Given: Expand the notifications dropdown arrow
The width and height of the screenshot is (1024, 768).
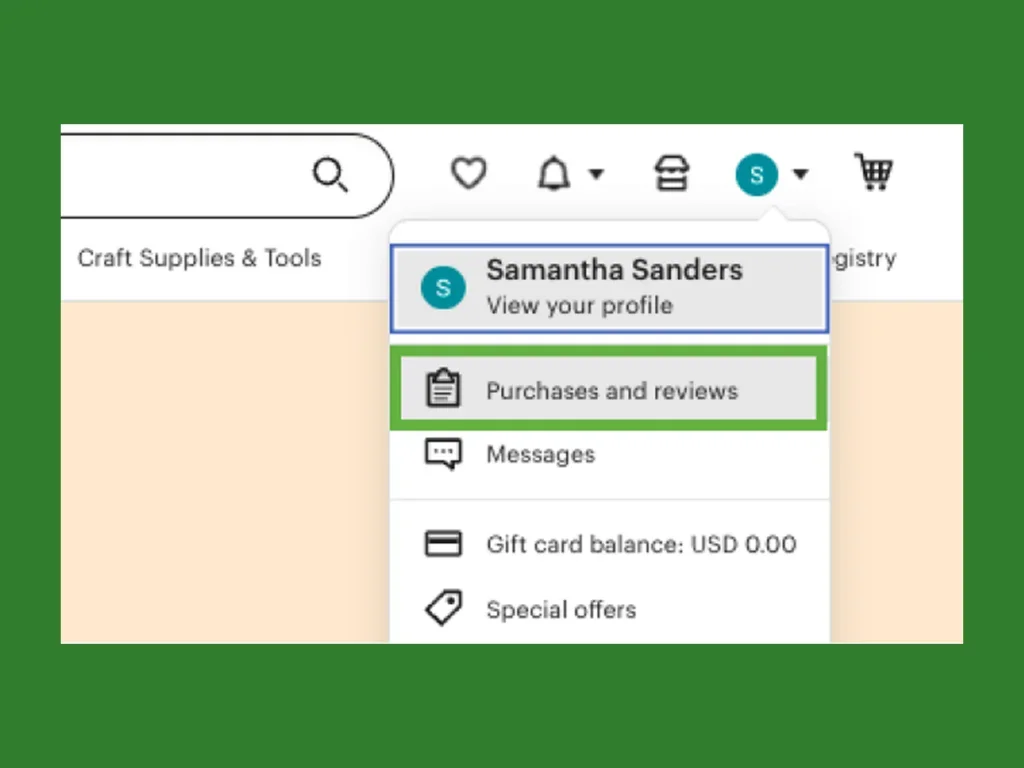Looking at the screenshot, I should [x=596, y=174].
